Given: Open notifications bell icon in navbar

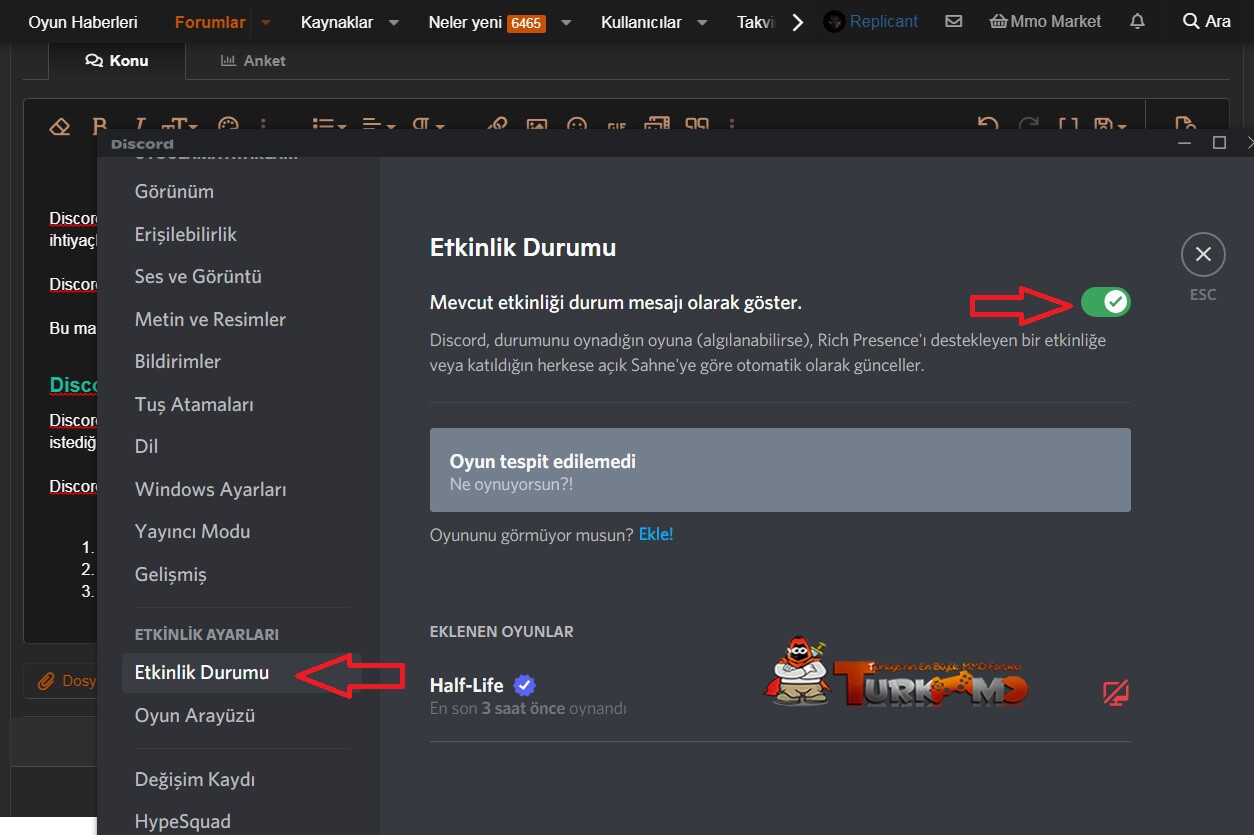Looking at the screenshot, I should (x=1137, y=21).
